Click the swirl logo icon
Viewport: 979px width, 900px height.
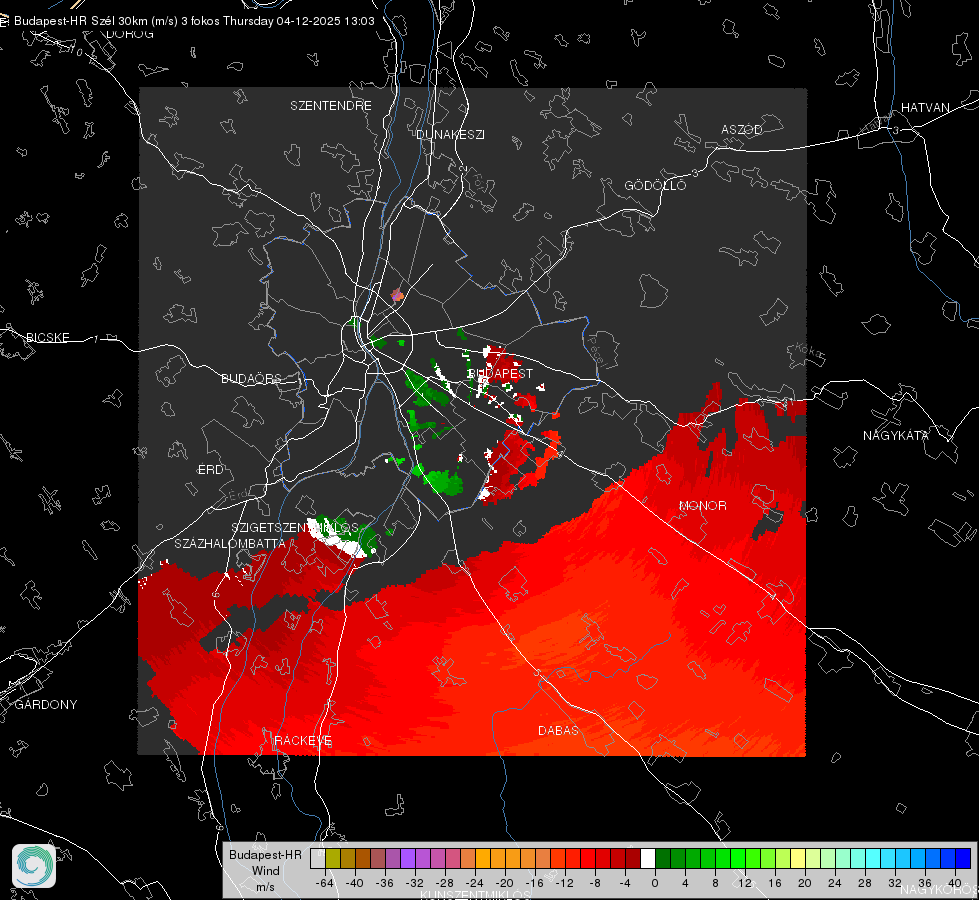(x=34, y=866)
